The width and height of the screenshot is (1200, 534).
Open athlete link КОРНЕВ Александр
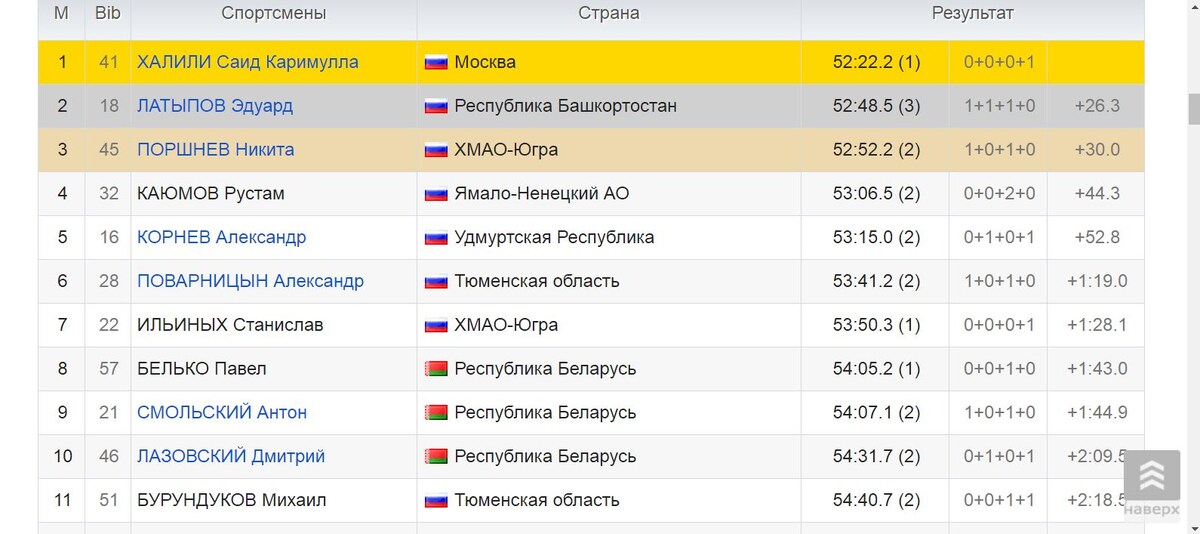click(x=221, y=238)
